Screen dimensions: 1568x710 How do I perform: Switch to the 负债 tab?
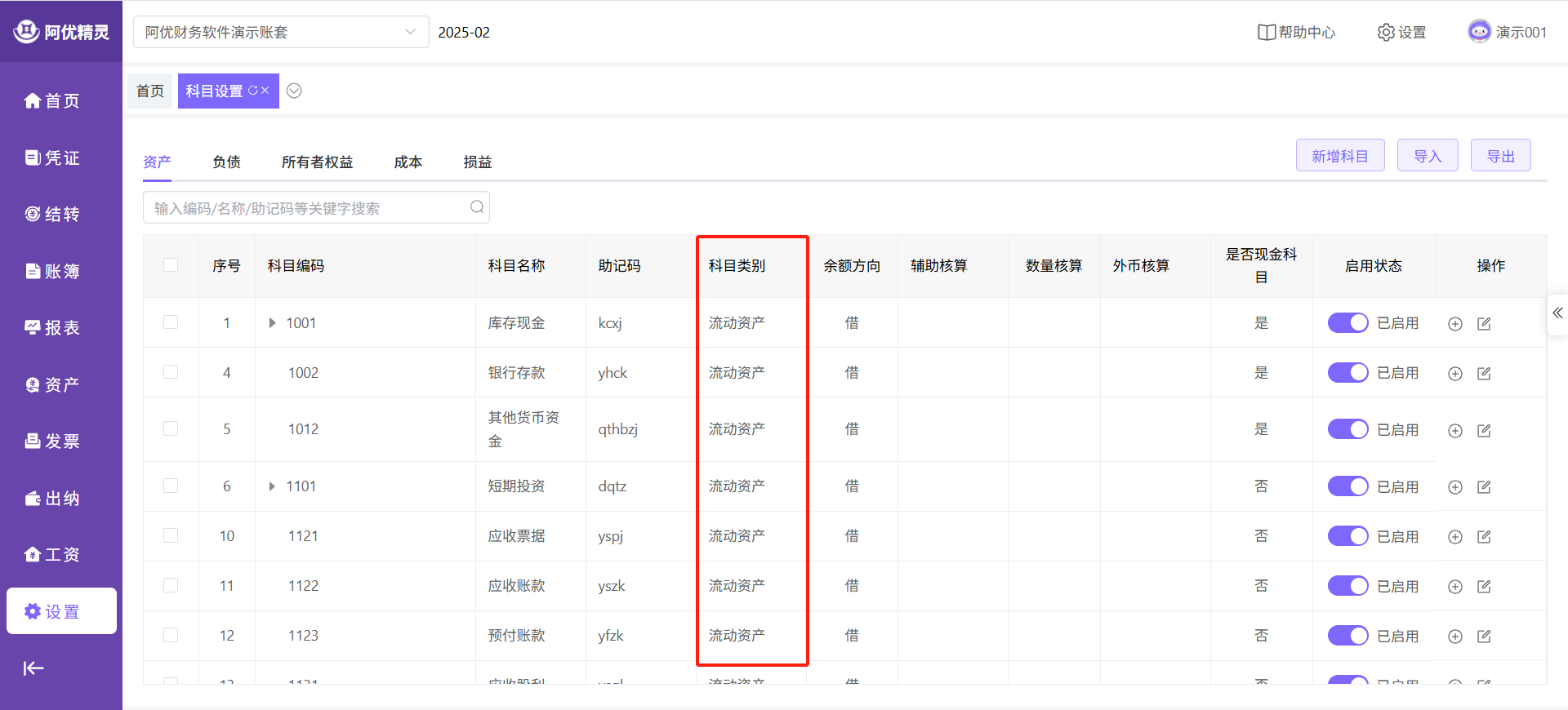click(226, 162)
